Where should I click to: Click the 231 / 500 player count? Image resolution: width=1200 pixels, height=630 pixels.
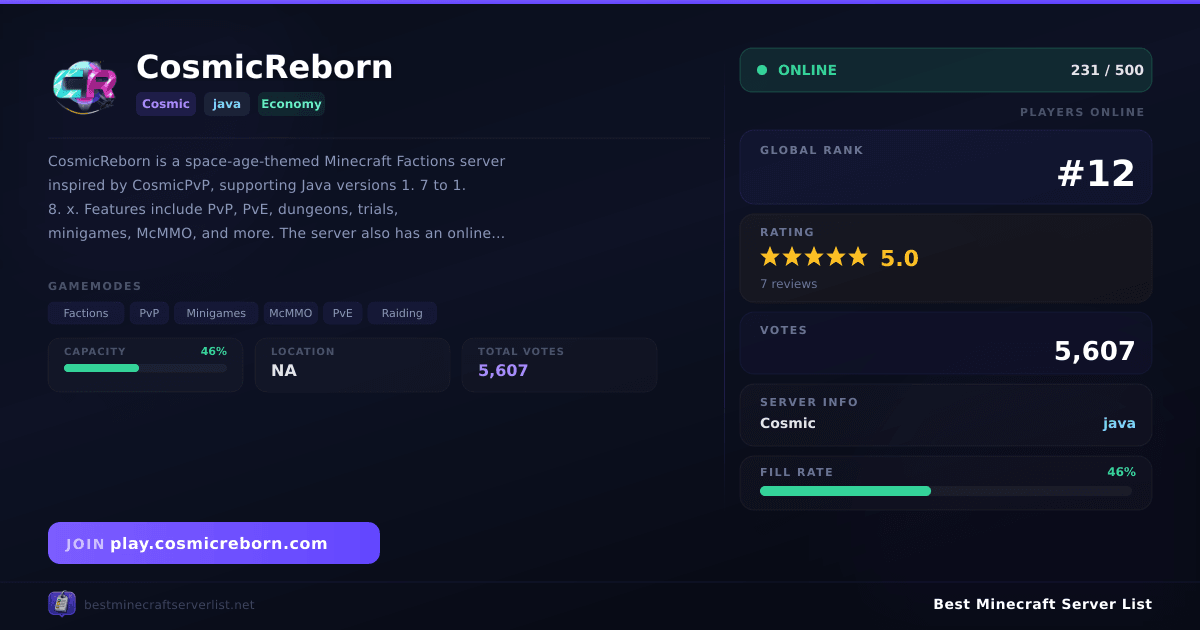tap(1107, 70)
